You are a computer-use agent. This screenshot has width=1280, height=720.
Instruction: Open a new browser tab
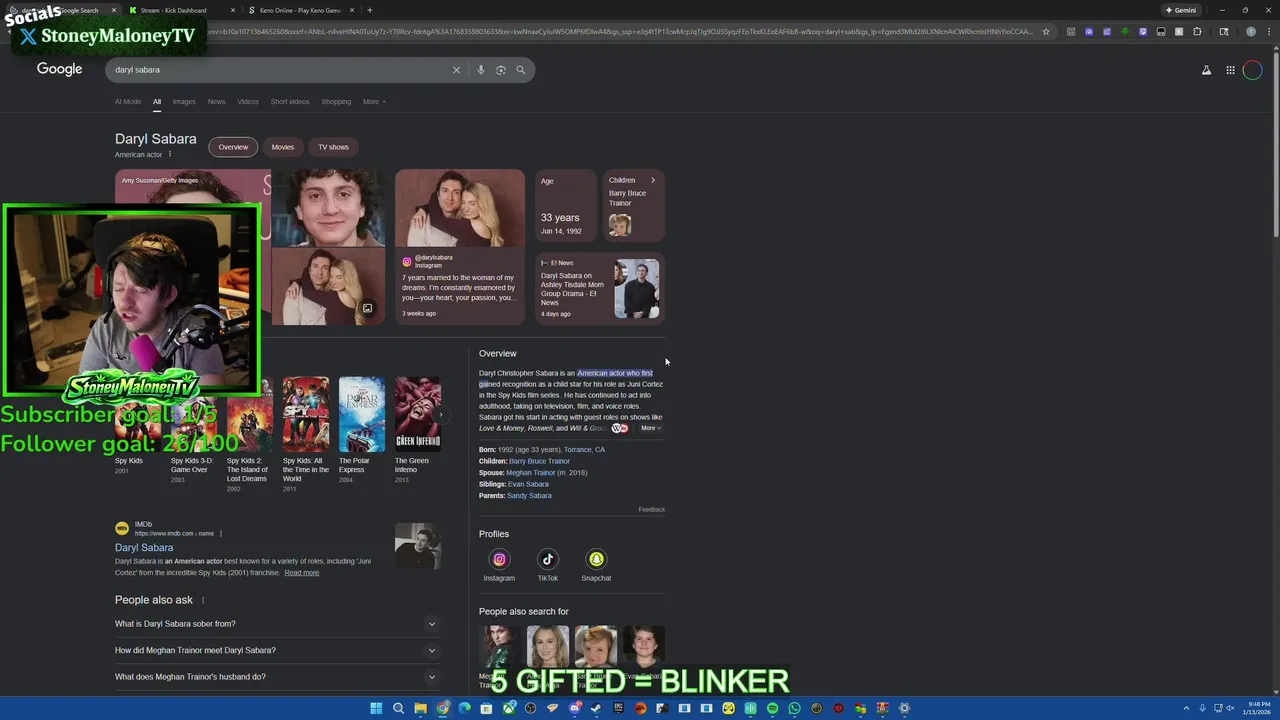pos(370,10)
